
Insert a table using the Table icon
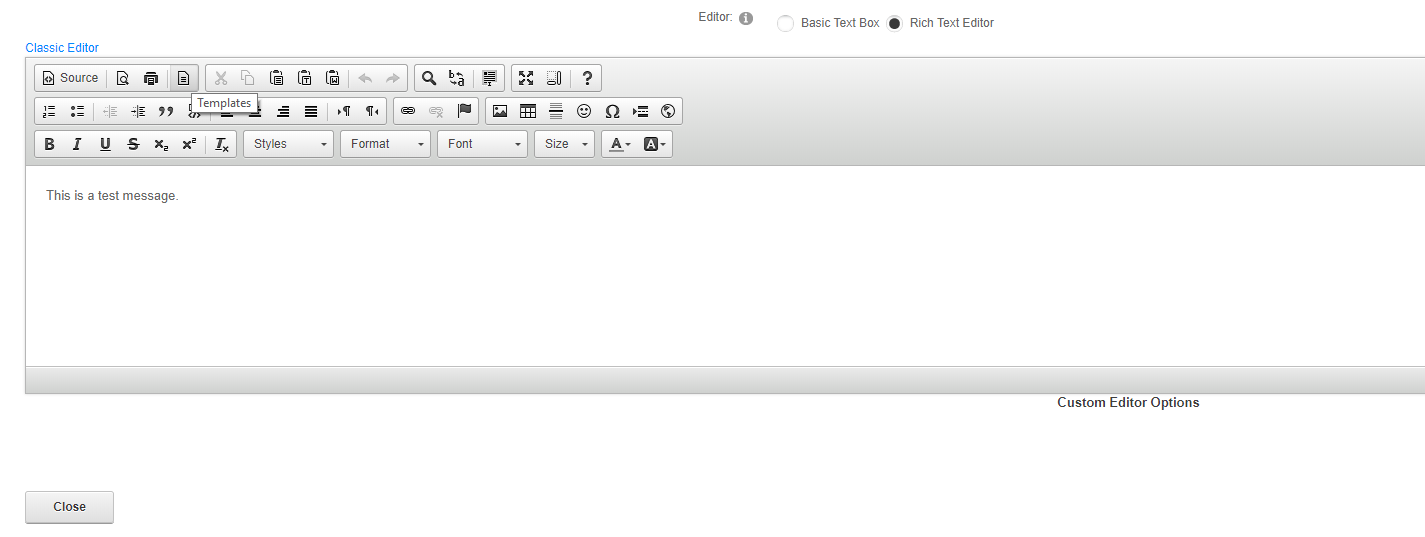tap(528, 111)
